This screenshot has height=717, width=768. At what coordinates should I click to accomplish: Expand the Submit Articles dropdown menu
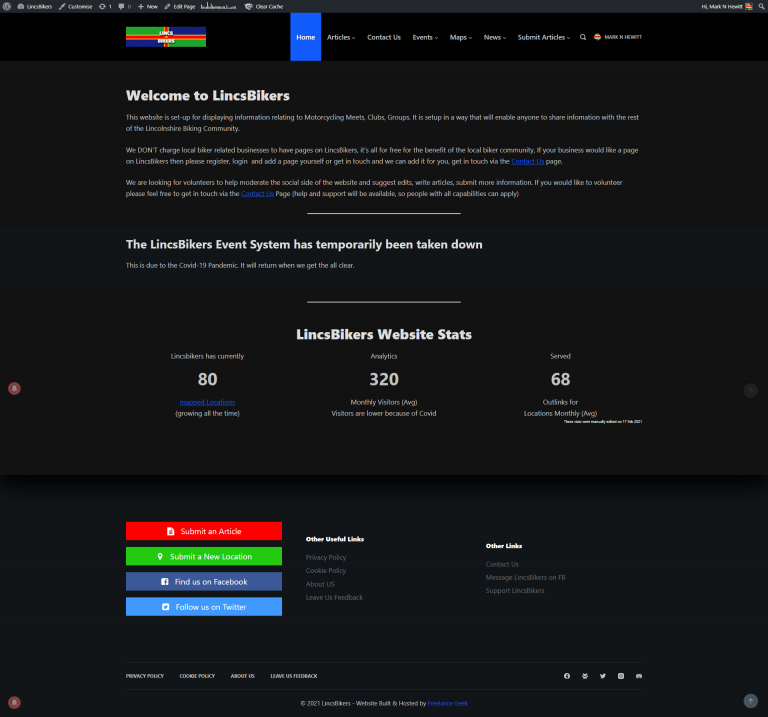coord(544,37)
